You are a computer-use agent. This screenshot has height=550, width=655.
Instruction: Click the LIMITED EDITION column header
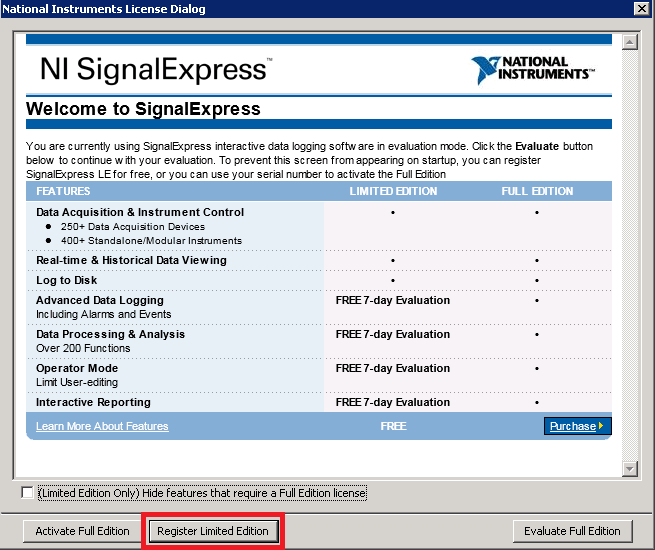393,191
